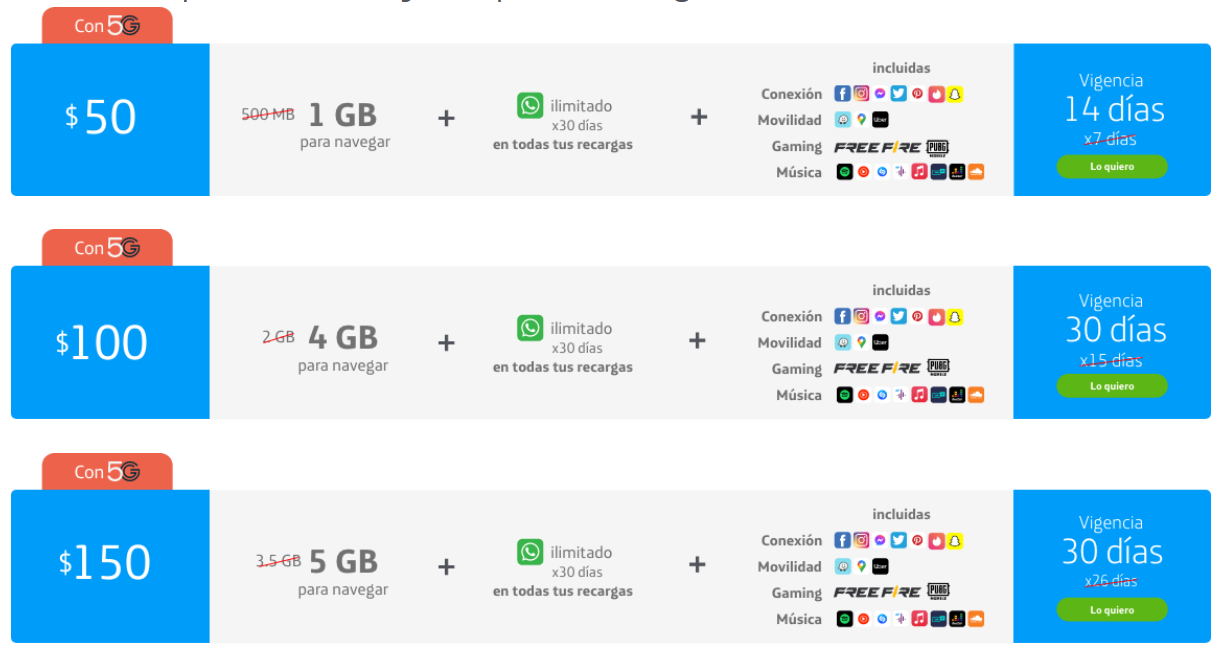
Task: Click the PUBG Mobile logo in the $100 plan
Action: (938, 368)
